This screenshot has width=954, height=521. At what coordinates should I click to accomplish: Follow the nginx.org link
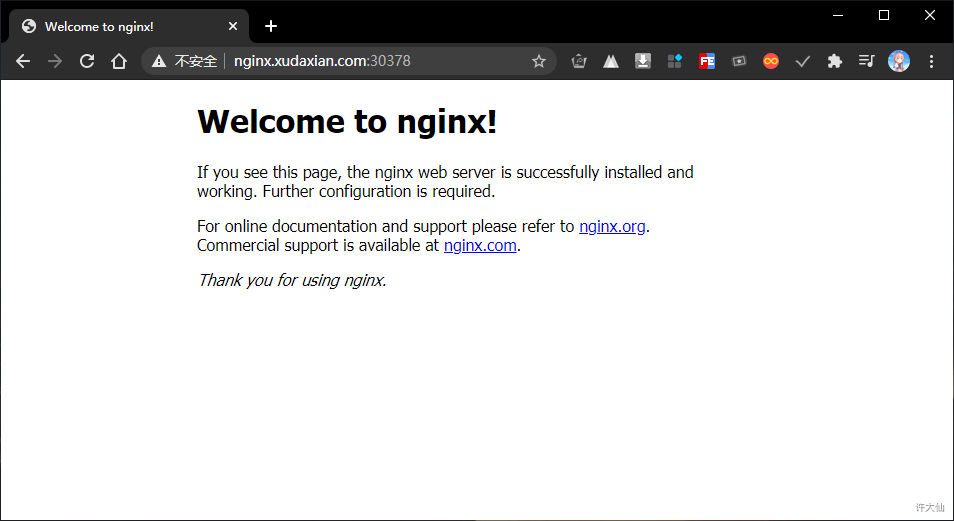(x=612, y=226)
